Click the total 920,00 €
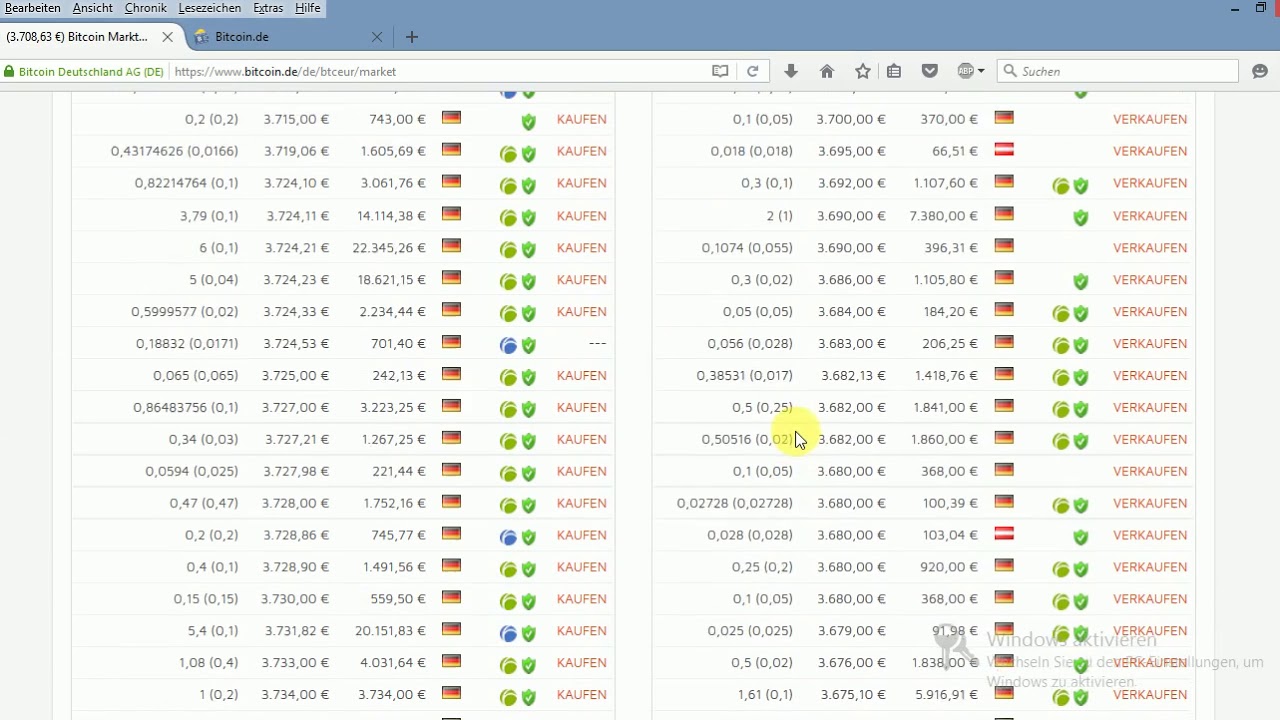Screen dimensions: 1280x720 coord(950,567)
